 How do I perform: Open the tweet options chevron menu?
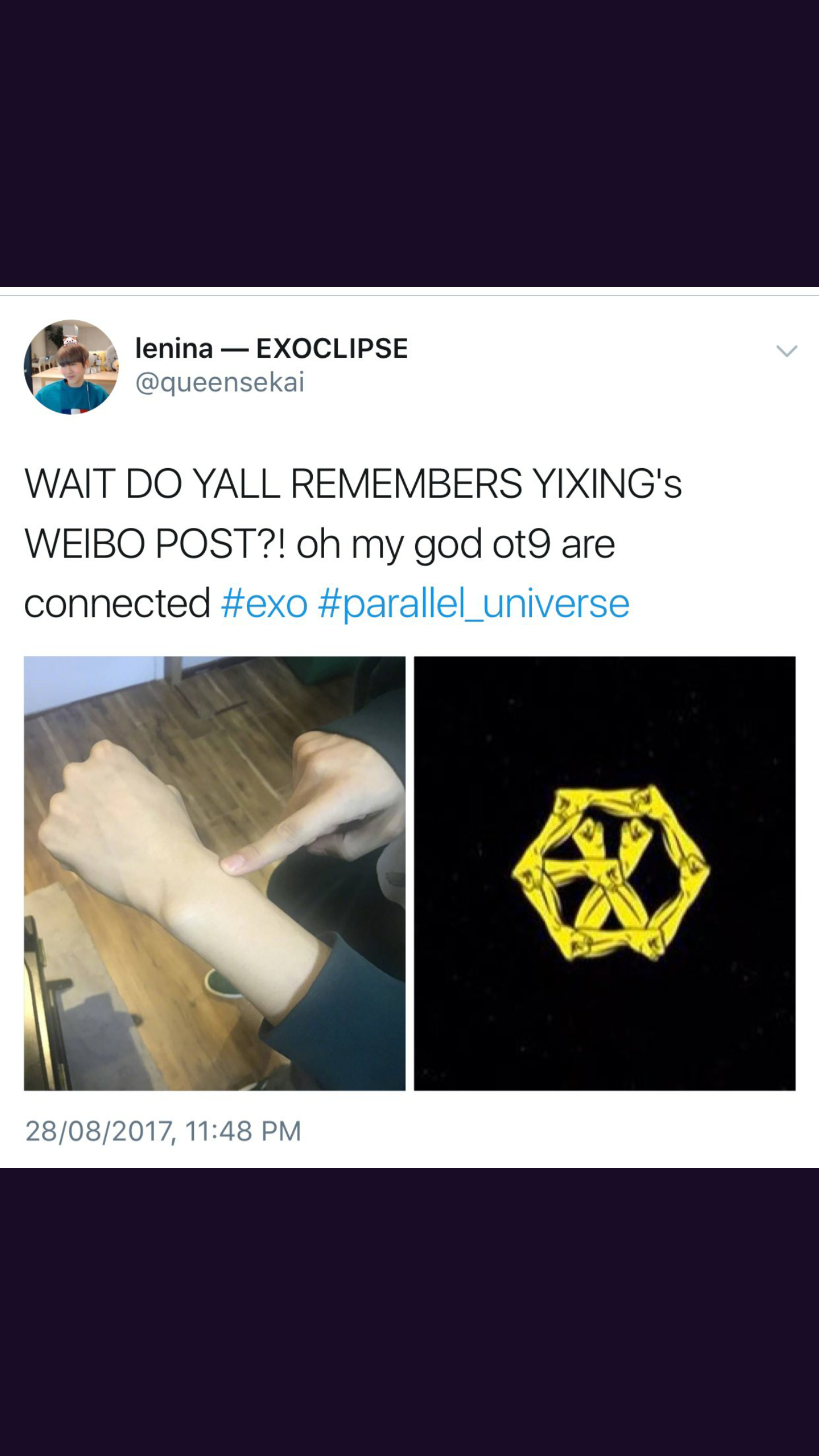point(787,351)
